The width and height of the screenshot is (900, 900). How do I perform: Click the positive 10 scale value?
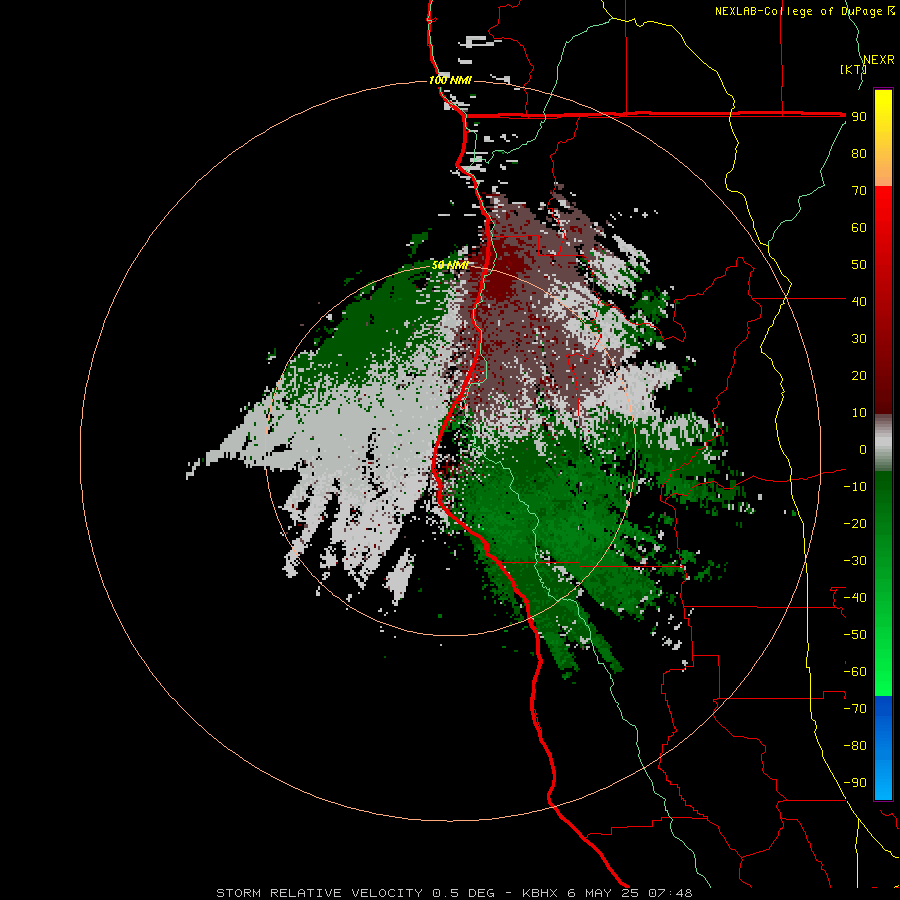[x=859, y=413]
